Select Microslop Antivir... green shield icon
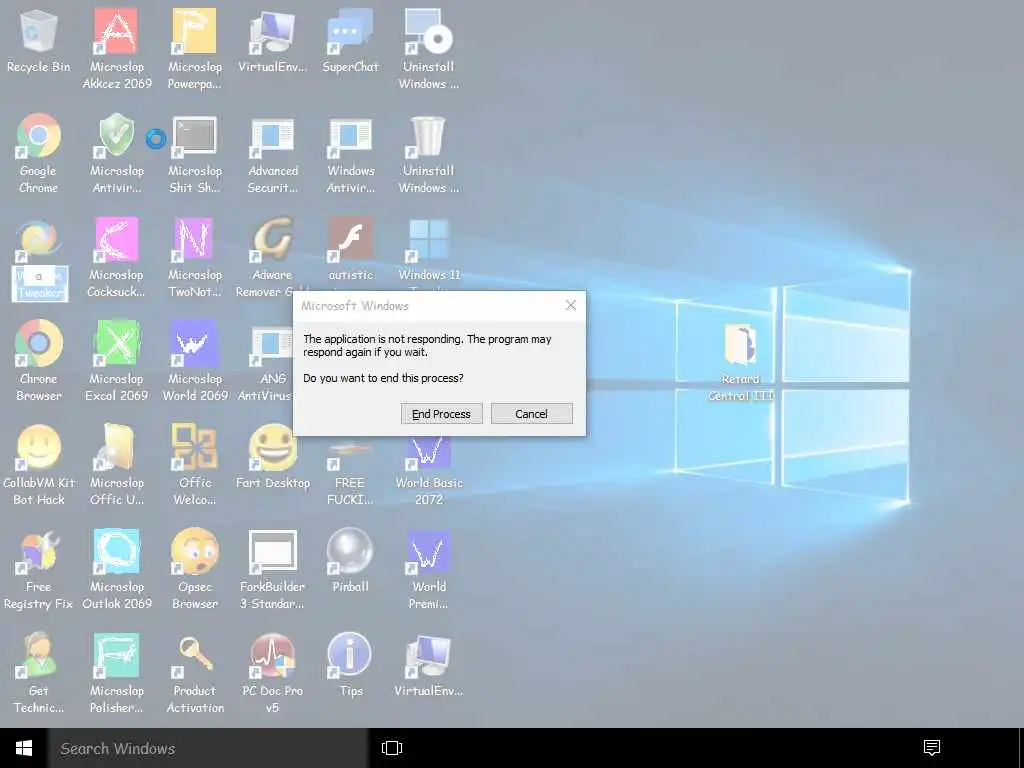 coord(116,135)
